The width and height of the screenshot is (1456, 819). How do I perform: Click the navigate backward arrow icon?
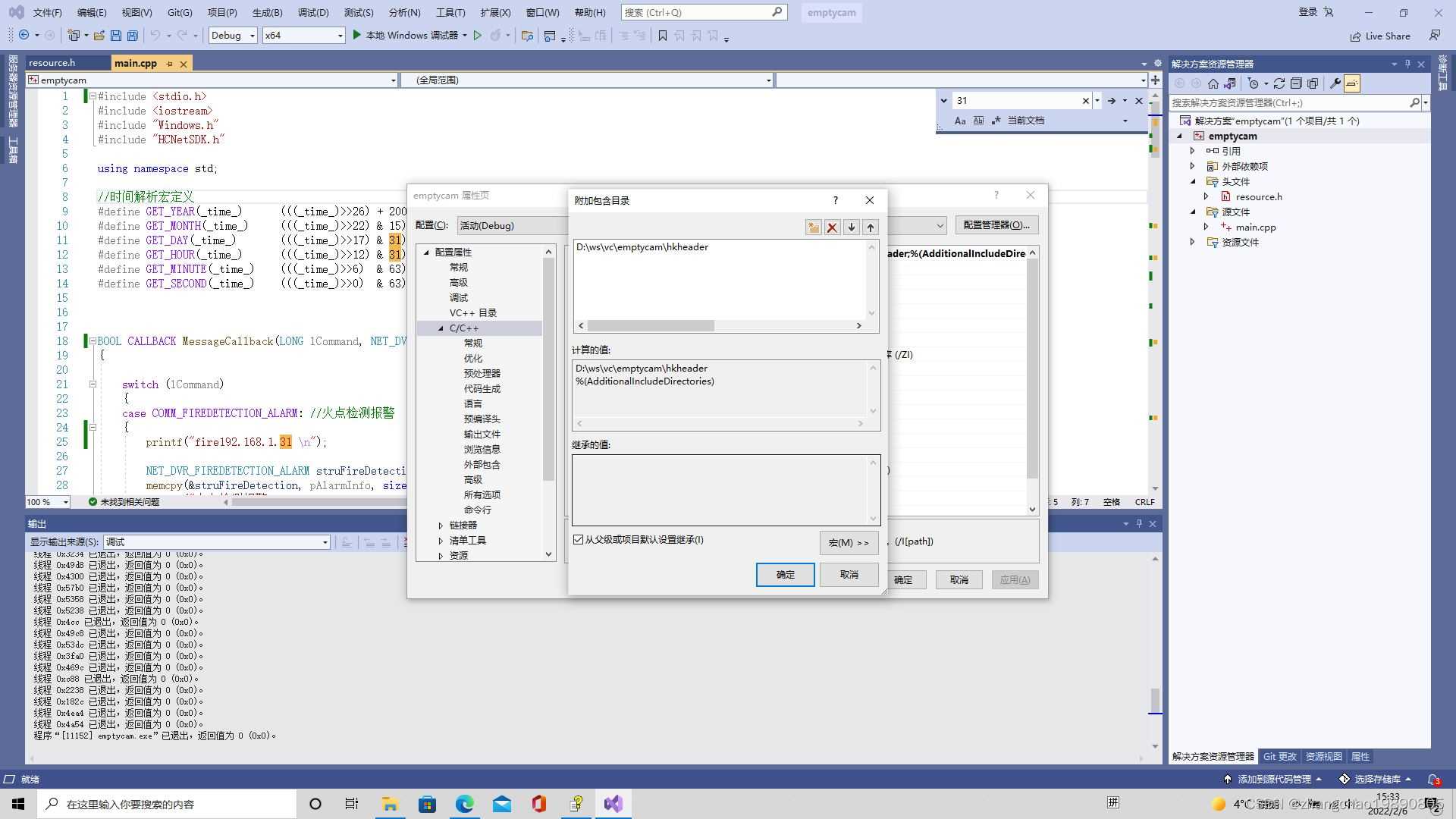click(x=24, y=35)
